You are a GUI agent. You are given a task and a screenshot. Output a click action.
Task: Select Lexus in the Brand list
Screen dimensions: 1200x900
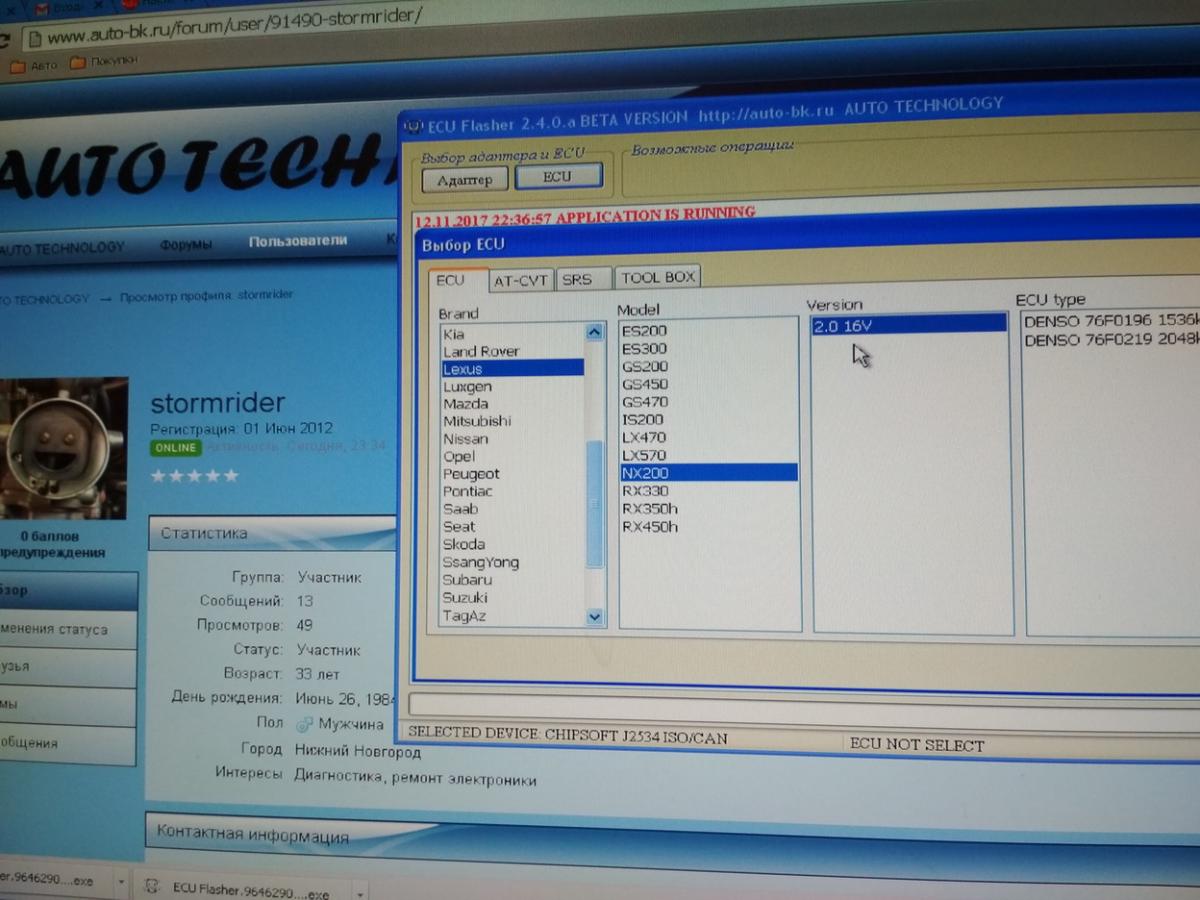coord(512,368)
